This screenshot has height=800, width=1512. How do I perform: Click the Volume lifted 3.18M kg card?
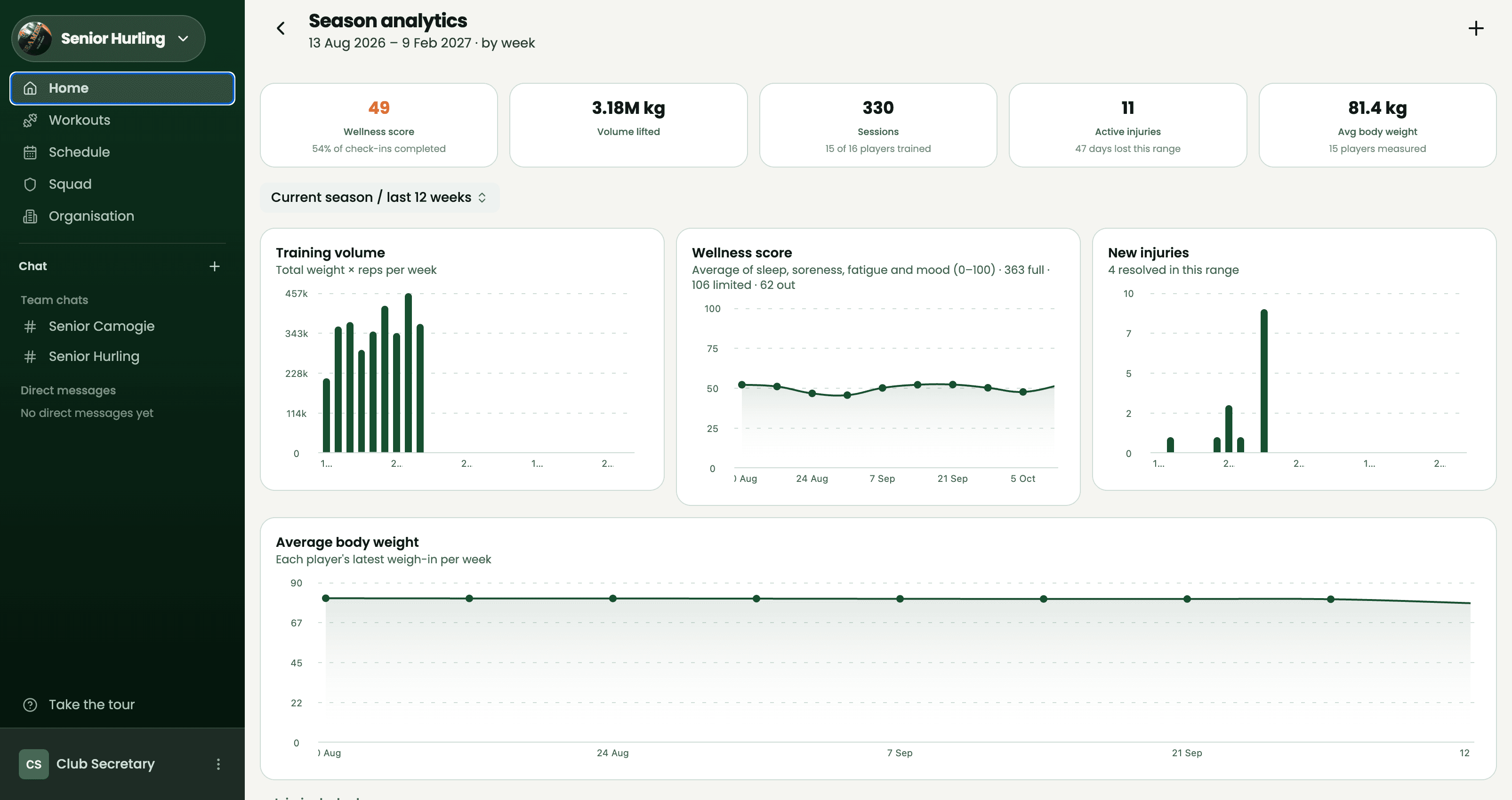[x=628, y=125]
